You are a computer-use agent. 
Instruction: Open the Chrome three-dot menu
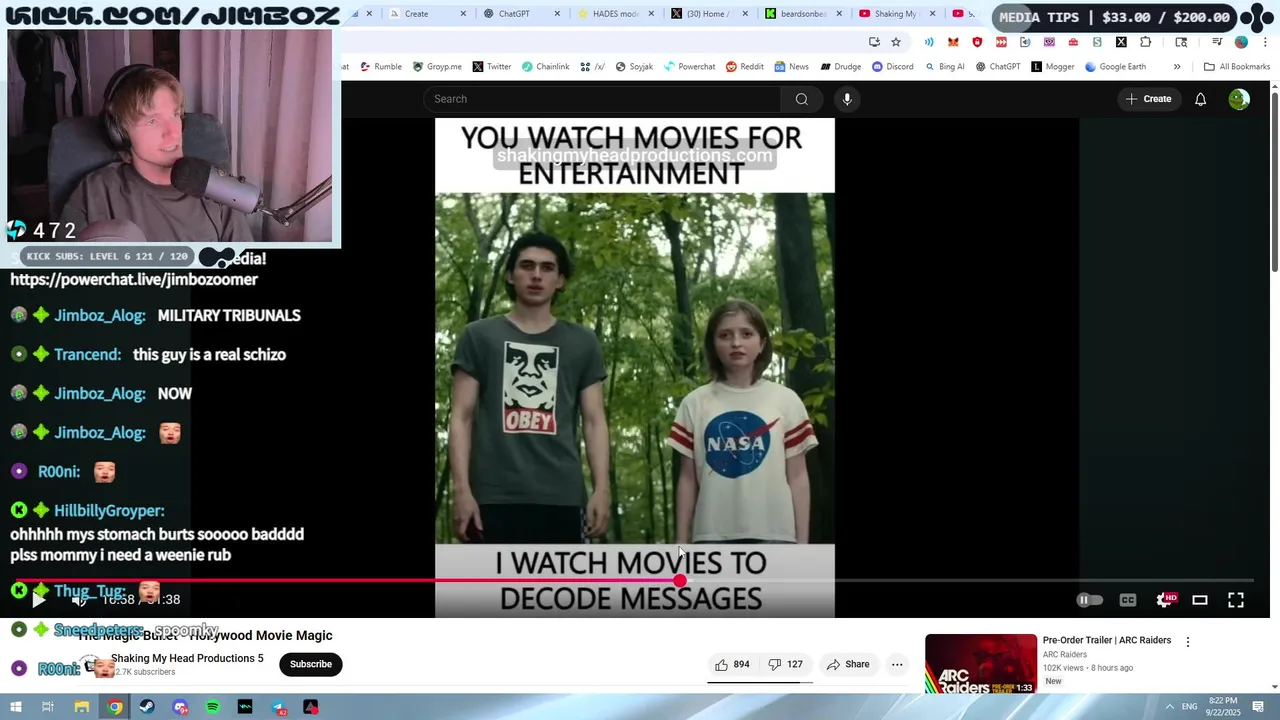tap(1265, 42)
